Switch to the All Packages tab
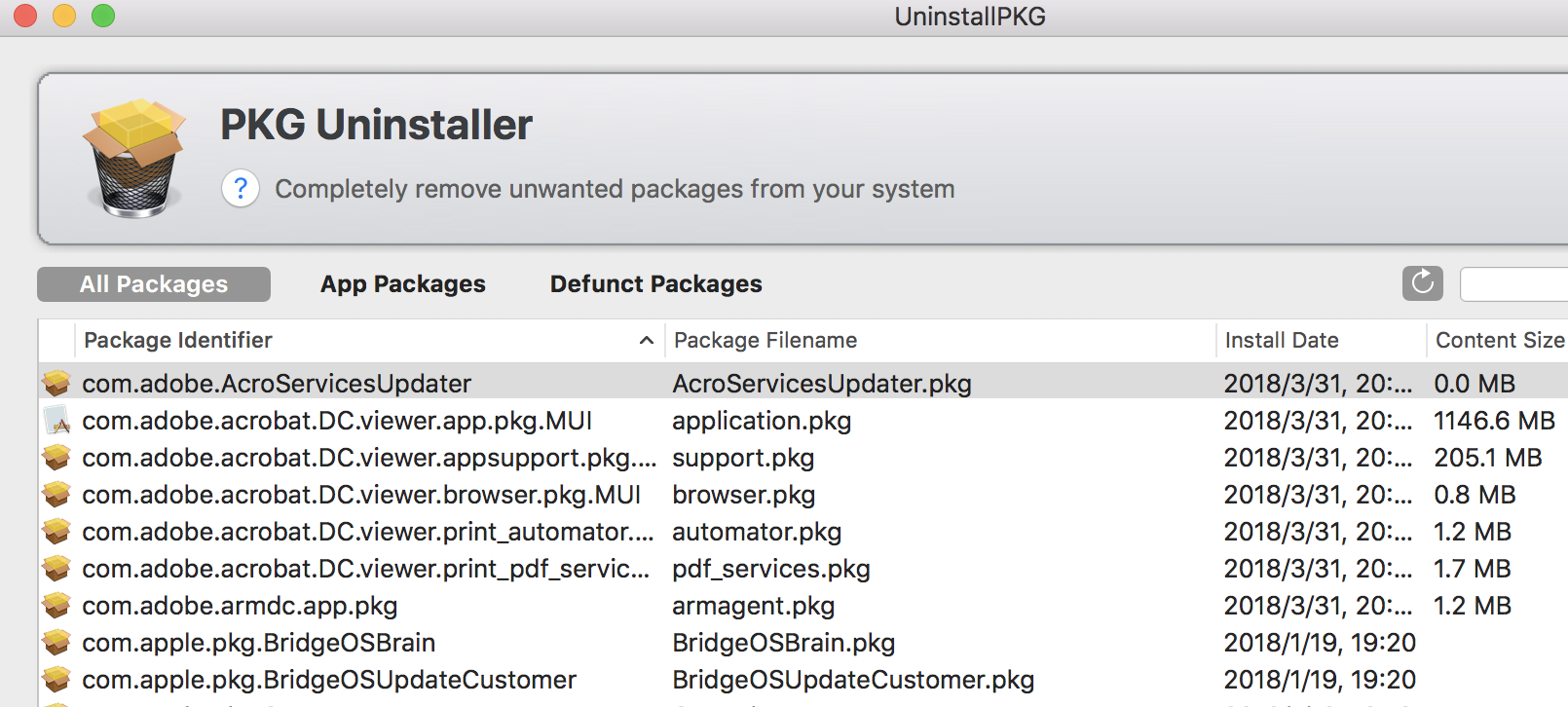This screenshot has height=707, width=1568. [x=154, y=284]
